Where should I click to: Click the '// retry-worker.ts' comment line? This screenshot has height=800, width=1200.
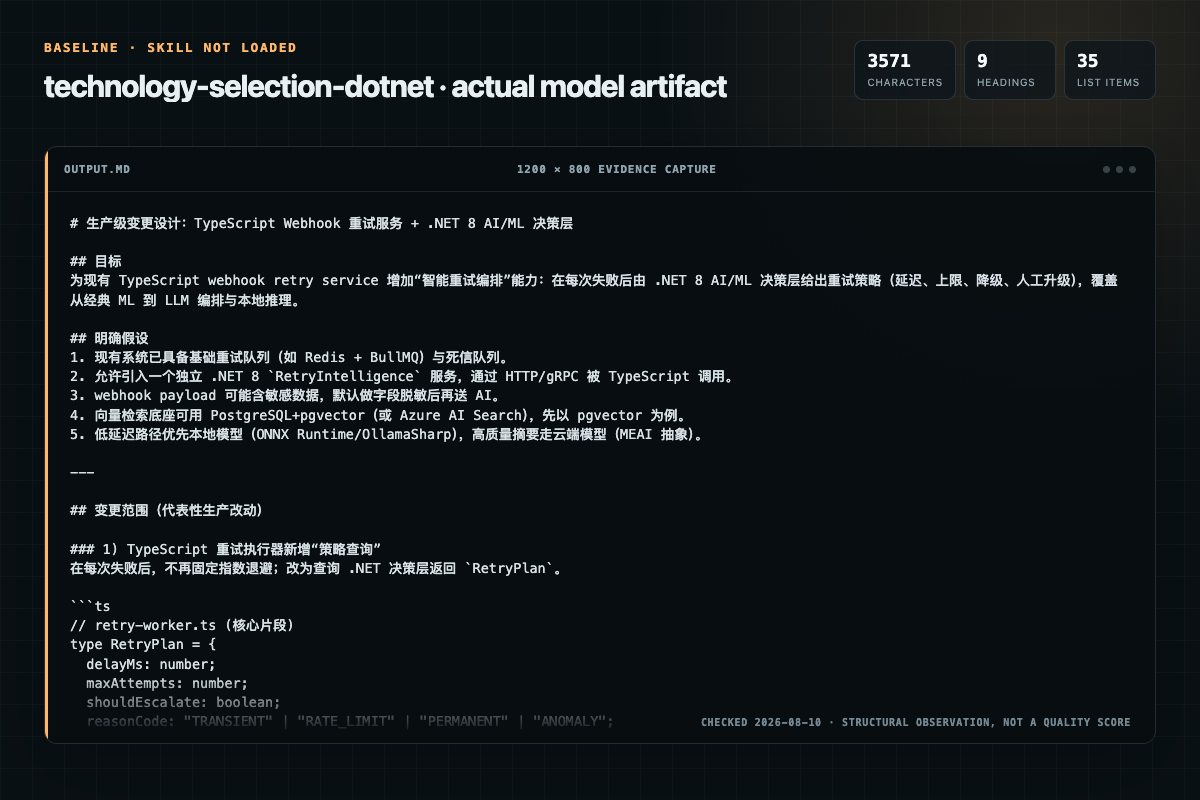181,625
